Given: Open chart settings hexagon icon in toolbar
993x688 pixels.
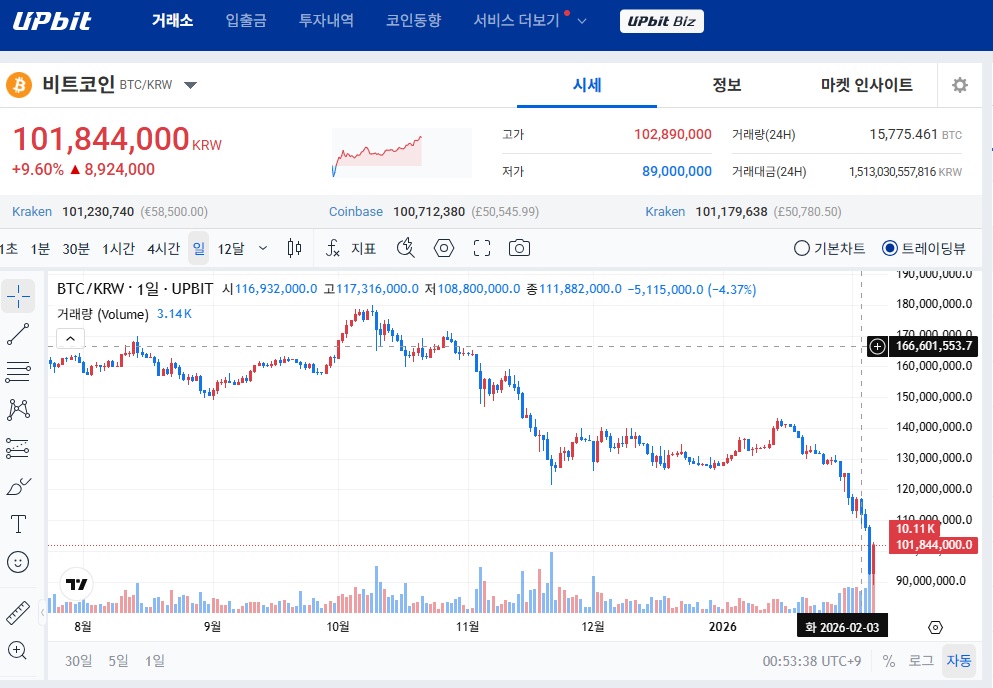Looking at the screenshot, I should coord(444,248).
